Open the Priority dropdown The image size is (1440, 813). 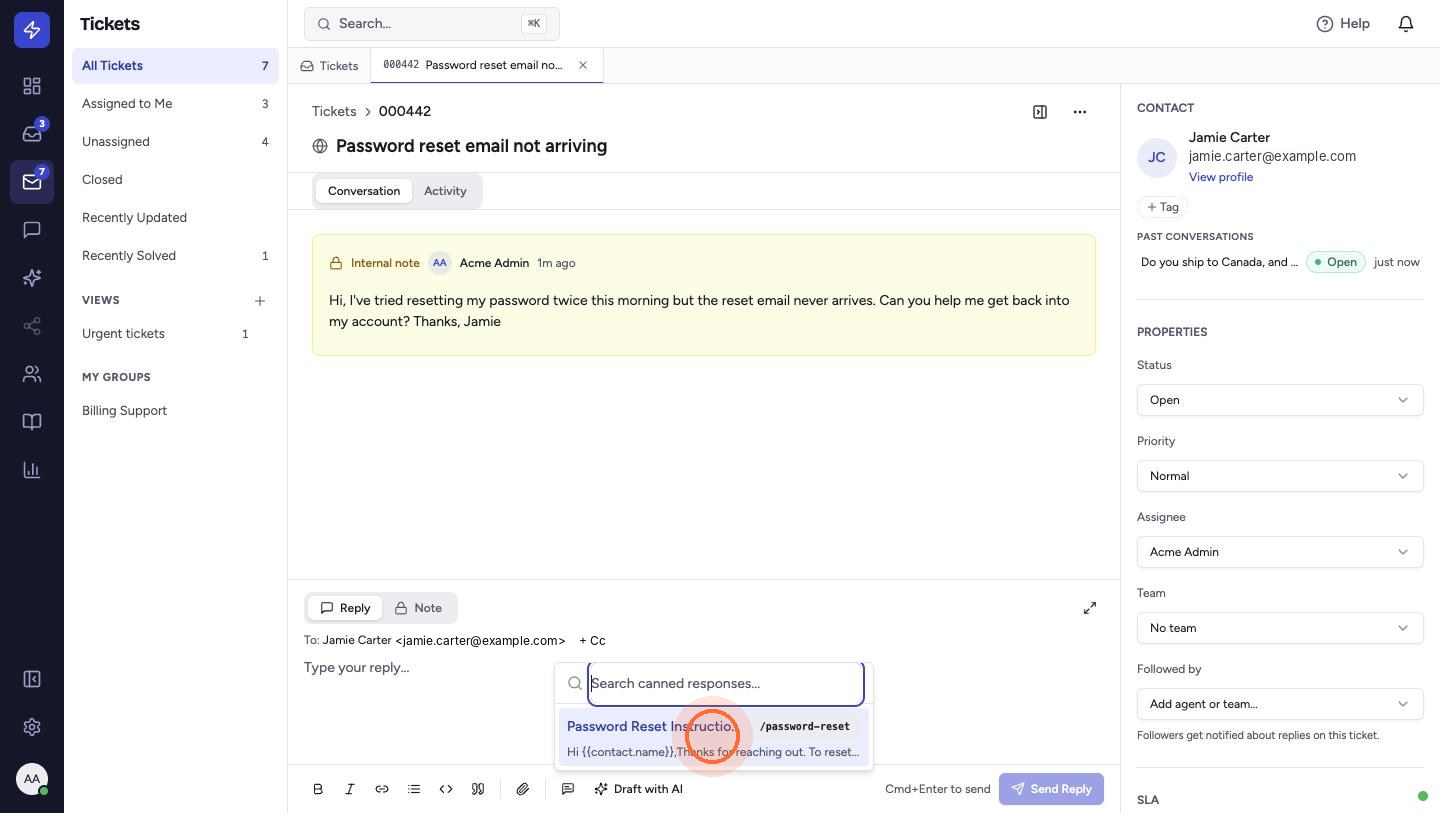pyautogui.click(x=1280, y=476)
